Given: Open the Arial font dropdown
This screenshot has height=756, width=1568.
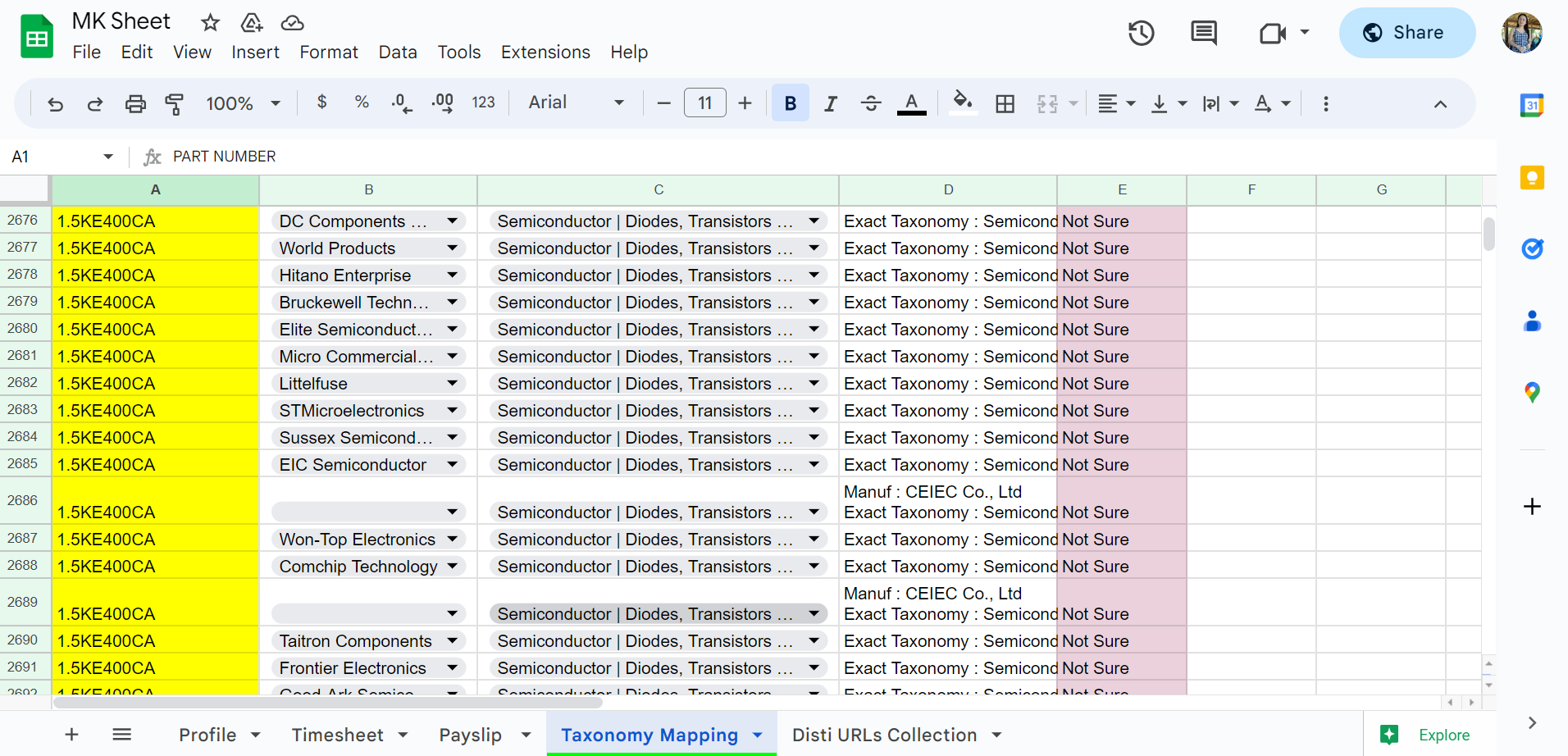Looking at the screenshot, I should pos(577,102).
